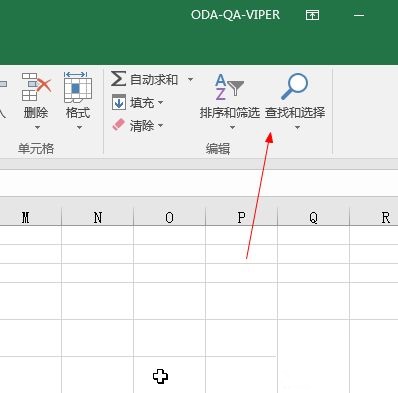The width and height of the screenshot is (398, 393).
Task: Select column O header
Action: 169,218
